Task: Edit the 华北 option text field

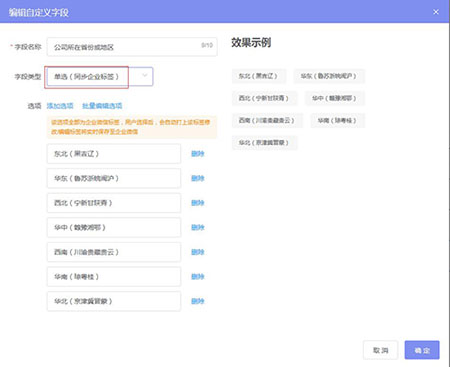Action: click(114, 301)
